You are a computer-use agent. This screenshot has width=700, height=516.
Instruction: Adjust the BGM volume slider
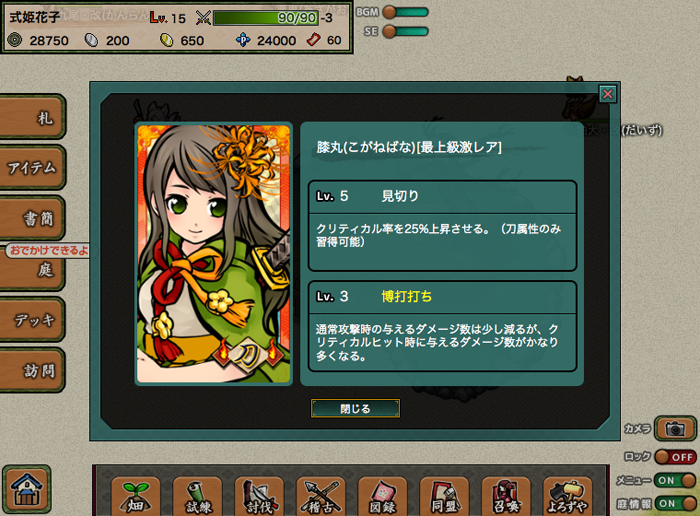pos(405,12)
